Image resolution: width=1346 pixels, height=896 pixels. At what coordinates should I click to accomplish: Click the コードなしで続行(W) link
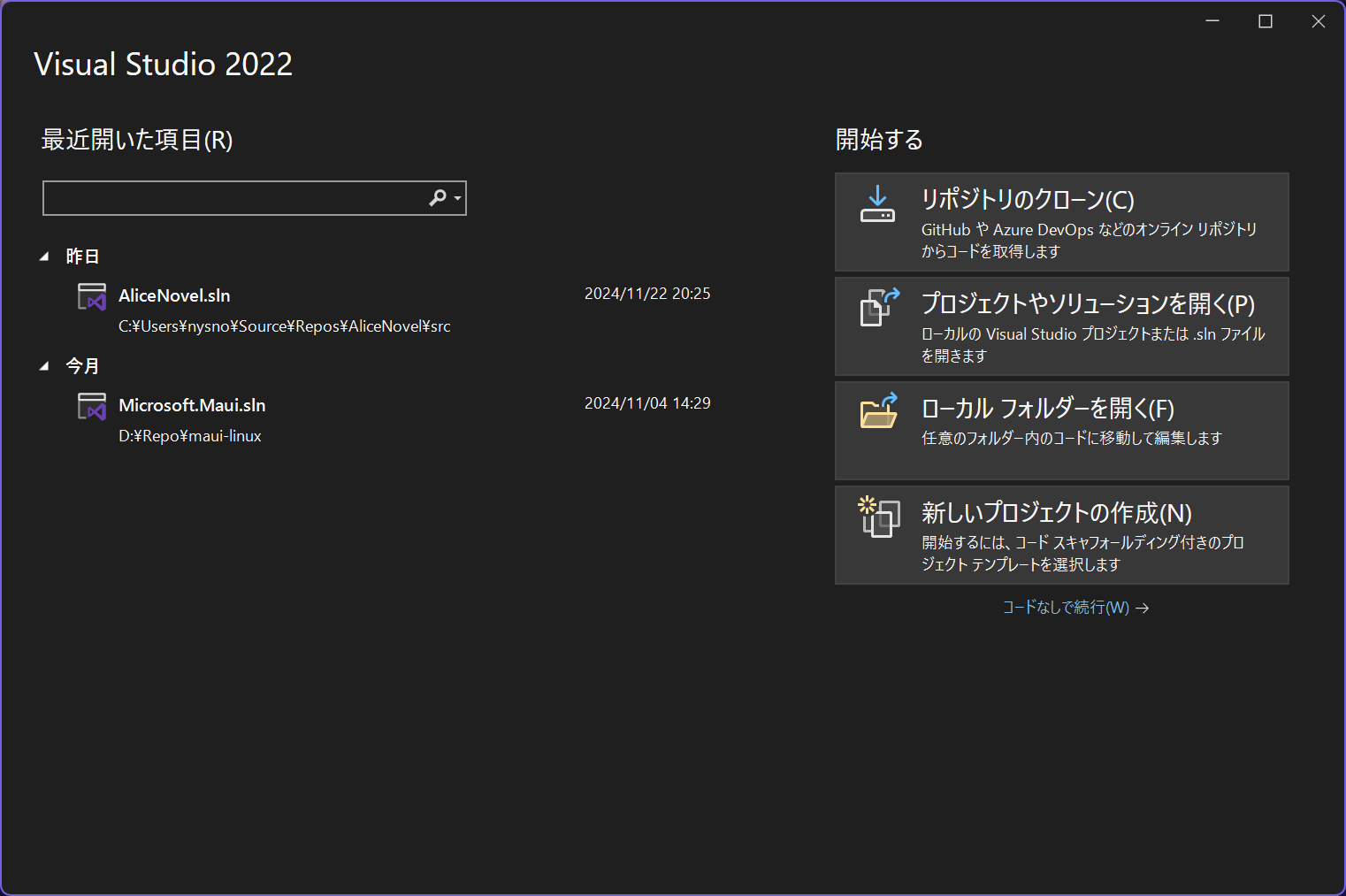(x=1065, y=608)
